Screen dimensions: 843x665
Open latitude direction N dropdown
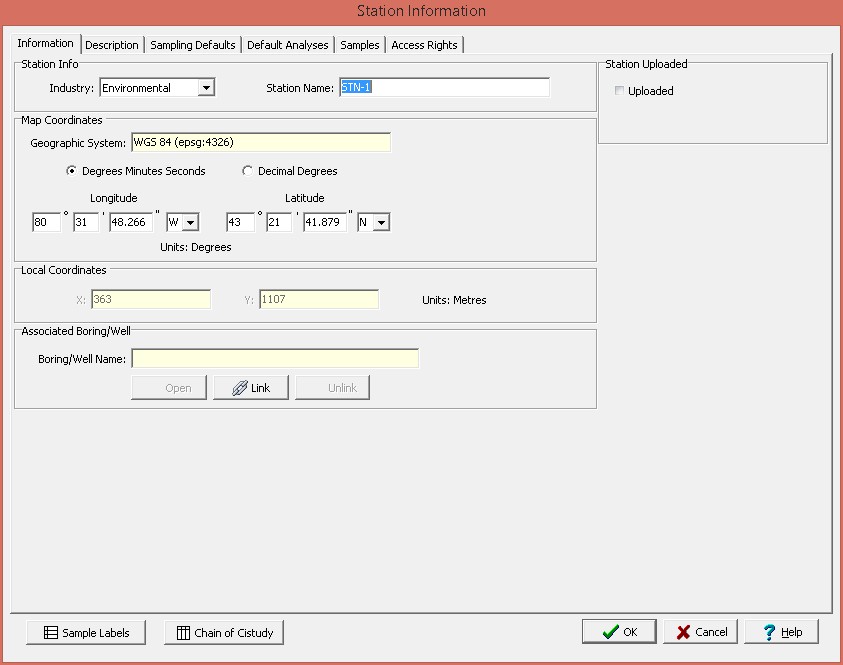click(381, 223)
